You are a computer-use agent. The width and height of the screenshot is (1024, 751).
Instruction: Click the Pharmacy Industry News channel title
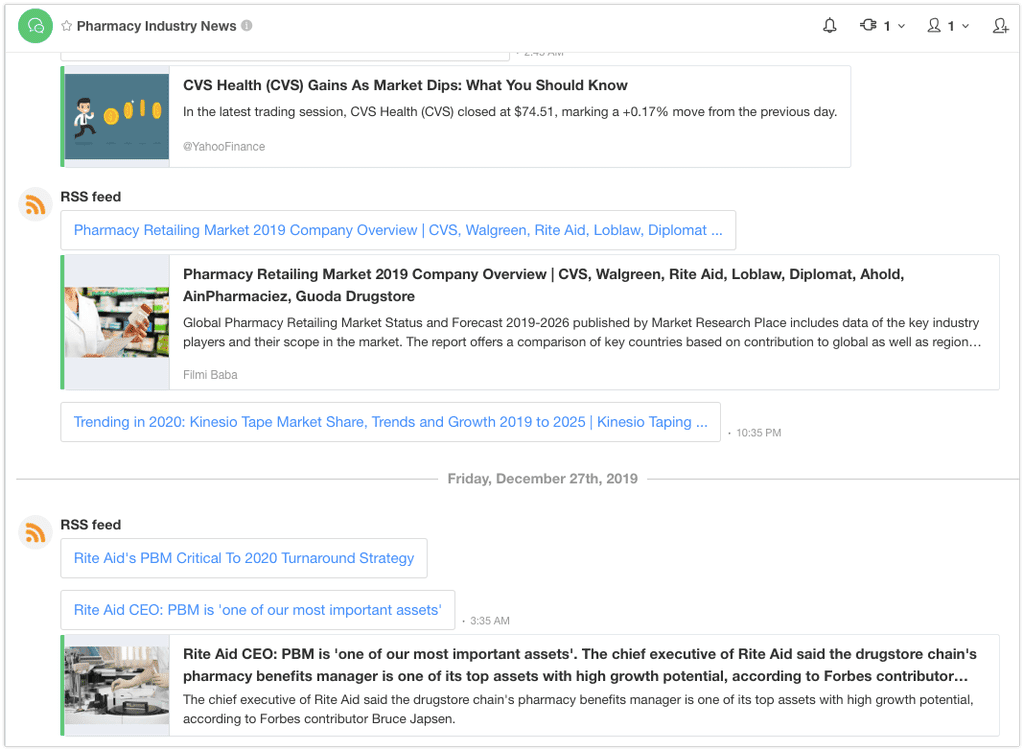click(x=157, y=26)
